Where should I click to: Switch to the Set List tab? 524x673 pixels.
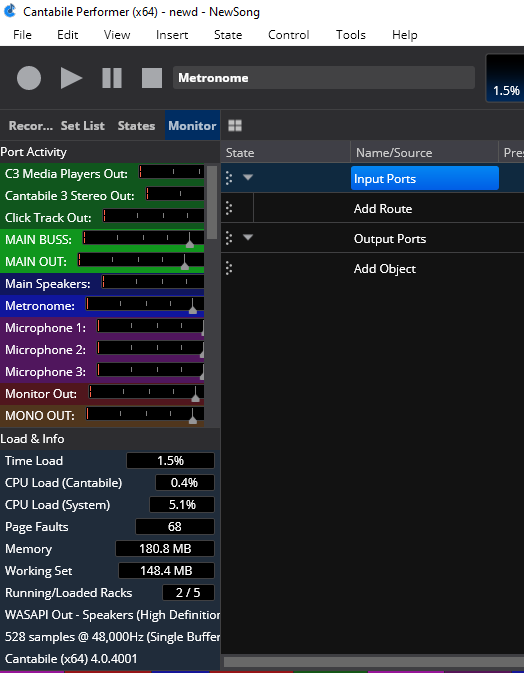[82, 126]
